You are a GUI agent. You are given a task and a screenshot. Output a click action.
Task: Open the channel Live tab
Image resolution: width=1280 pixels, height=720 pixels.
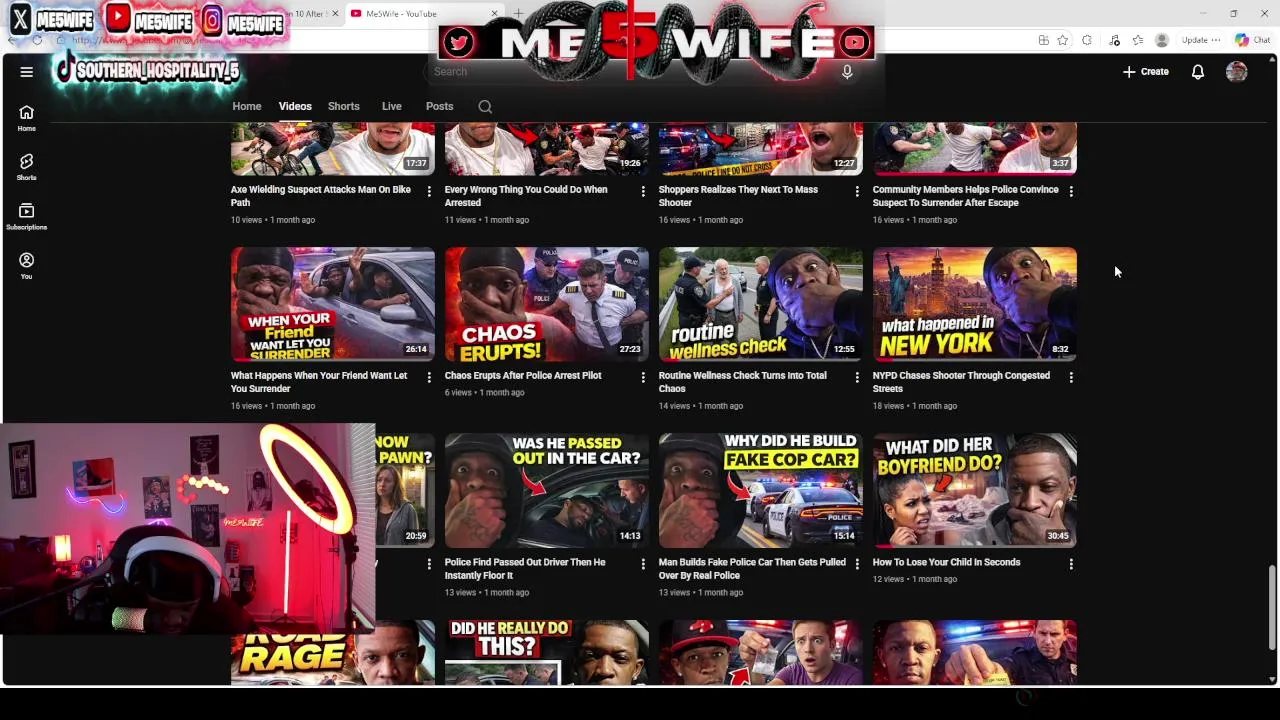tap(391, 106)
